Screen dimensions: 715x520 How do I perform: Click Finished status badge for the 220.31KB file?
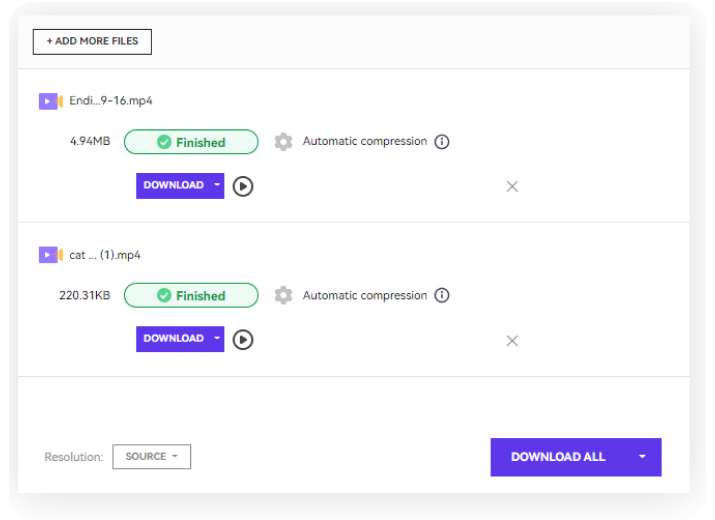(191, 296)
